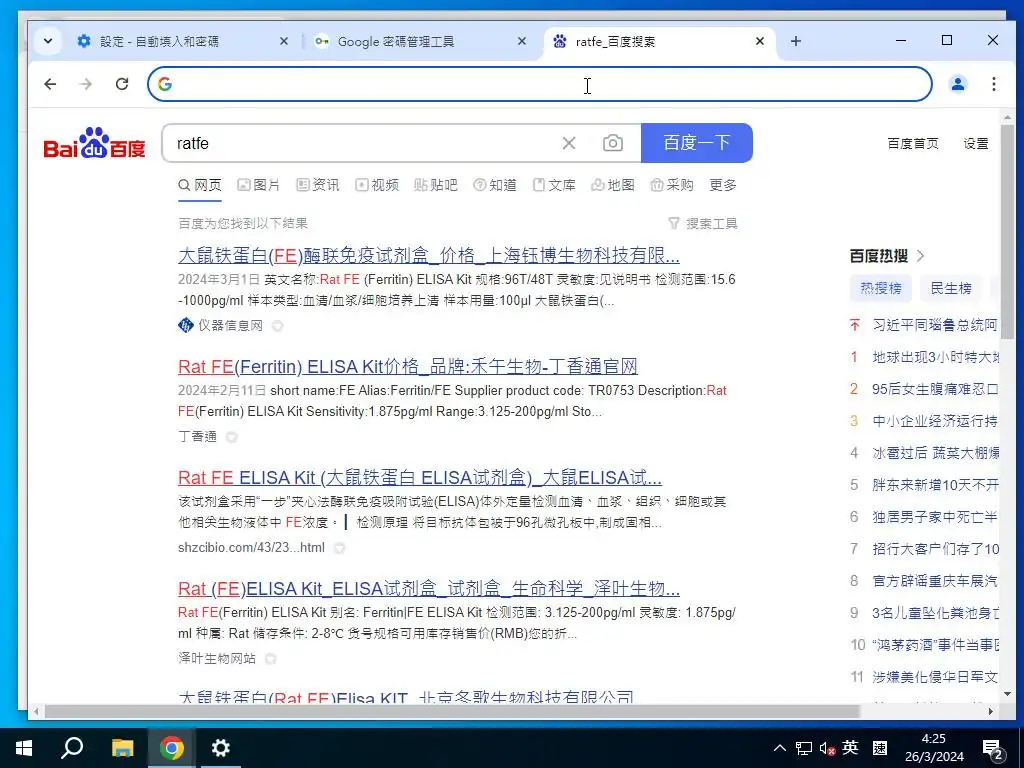This screenshot has width=1024, height=768.
Task: Open result Rat FE ELISA Kit (大鼠铁蛋白 ELISA试剂盒)
Action: click(x=420, y=477)
